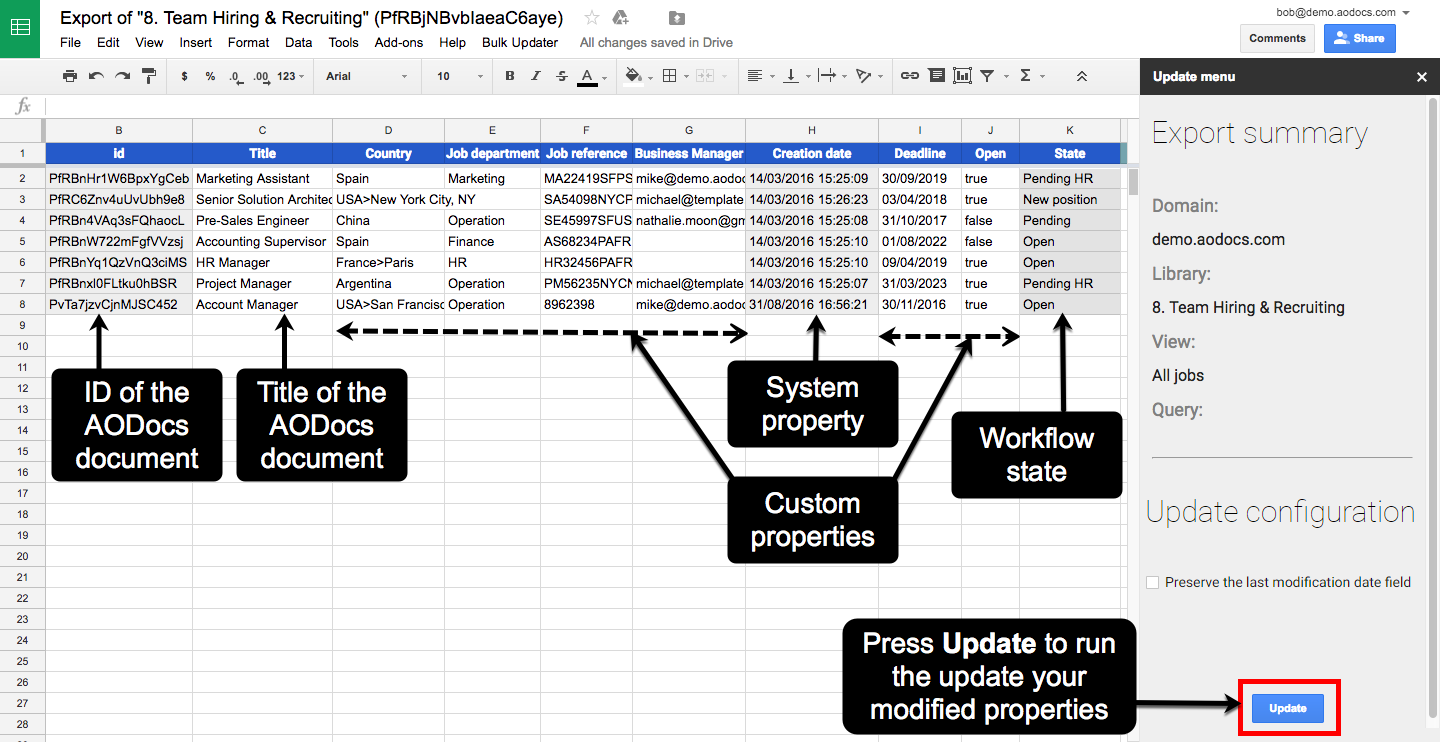Screen dimensions: 1440x742
Task: Open the View menu
Action: [x=149, y=42]
